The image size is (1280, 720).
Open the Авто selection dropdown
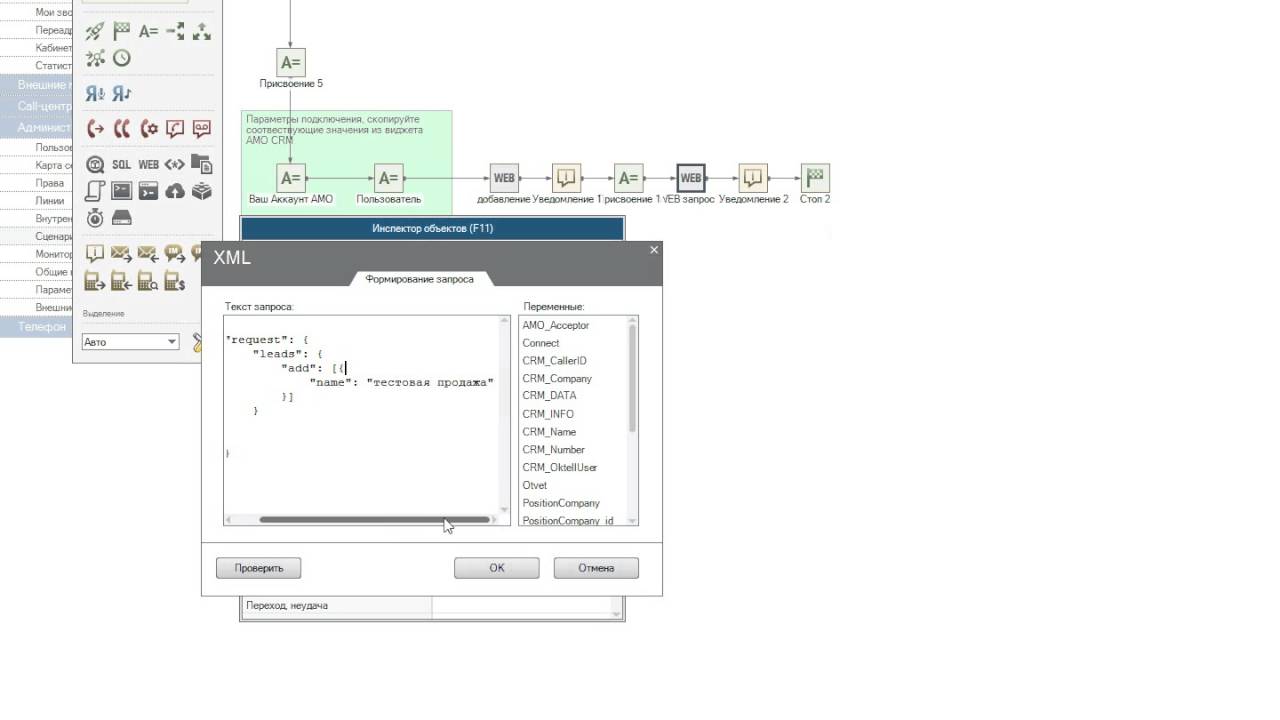(x=130, y=342)
